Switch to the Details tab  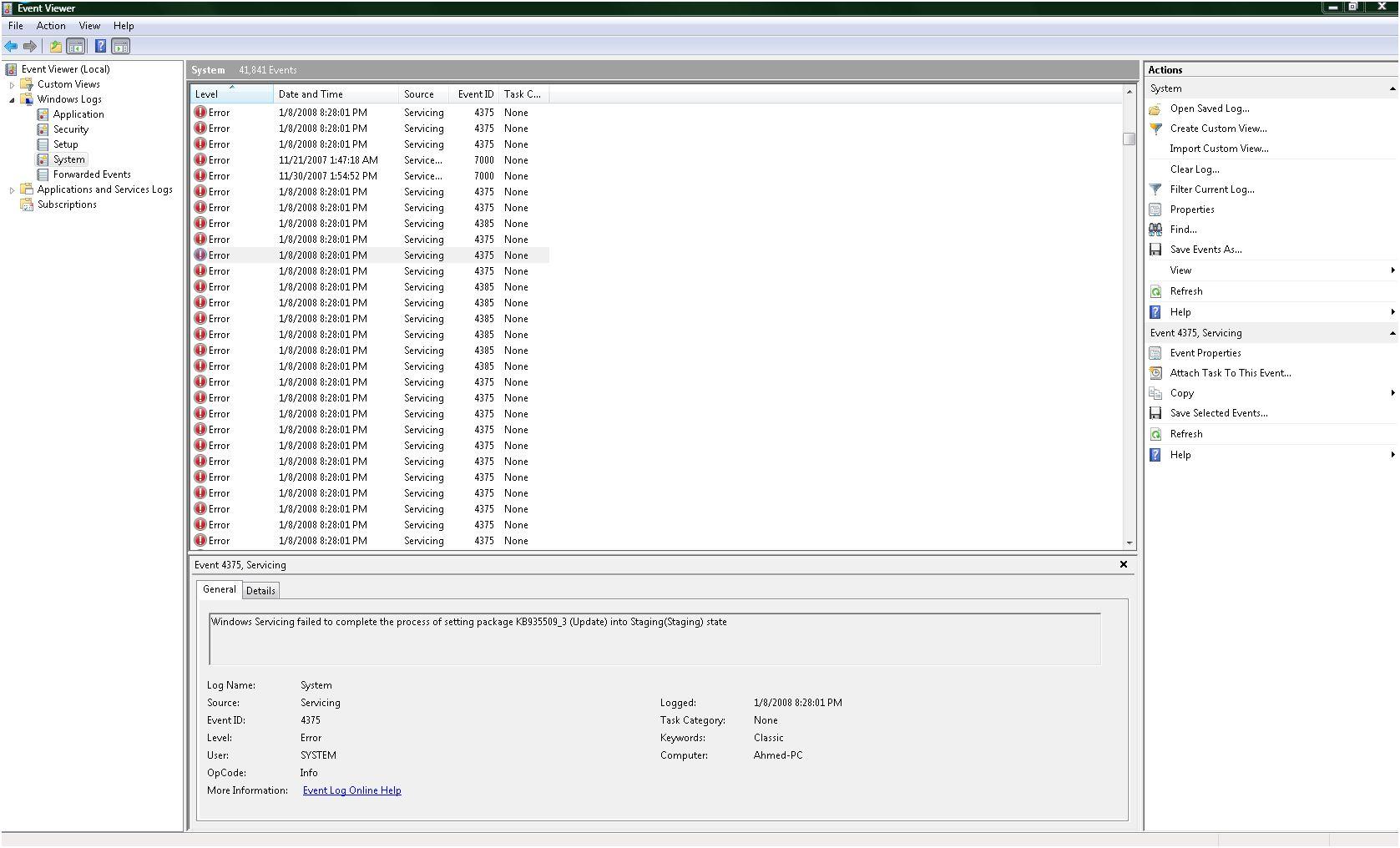(x=260, y=591)
